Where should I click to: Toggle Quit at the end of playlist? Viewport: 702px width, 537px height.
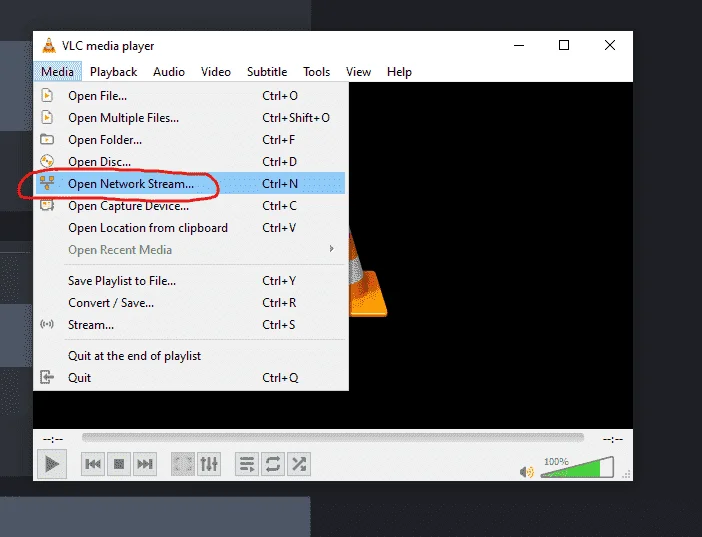[x=190, y=356]
